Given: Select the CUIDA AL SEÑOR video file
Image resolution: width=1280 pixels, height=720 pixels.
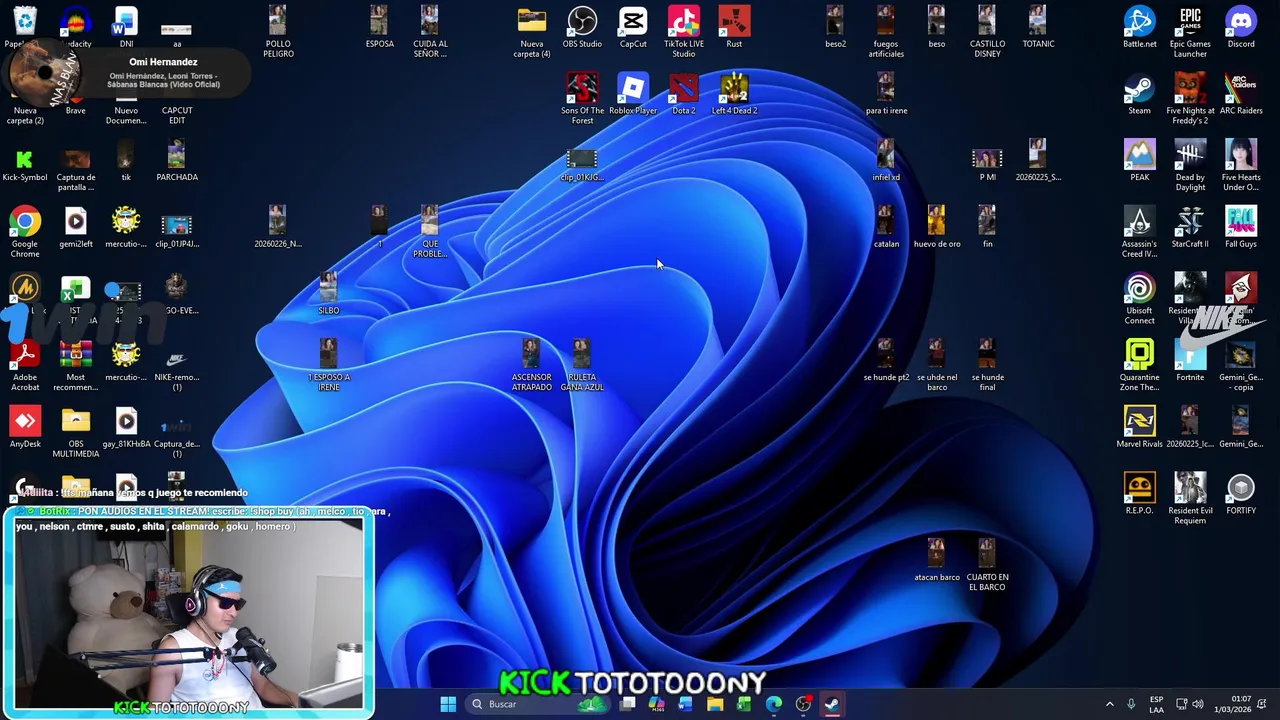Looking at the screenshot, I should tap(430, 32).
